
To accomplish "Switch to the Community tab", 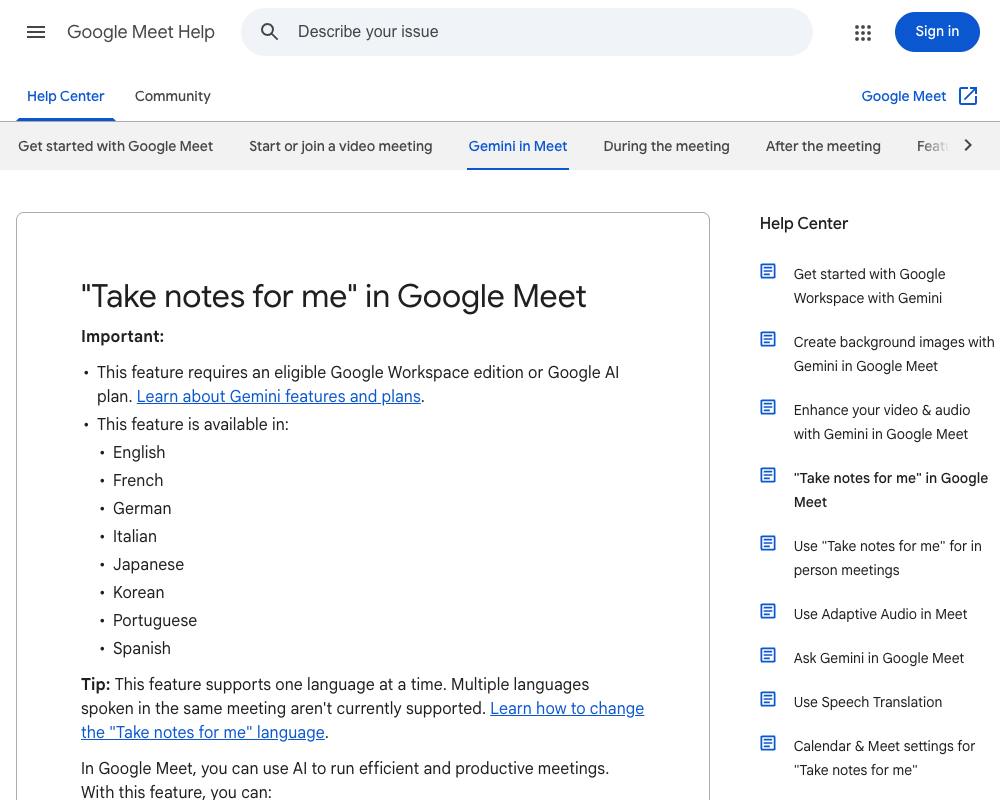I will (173, 96).
